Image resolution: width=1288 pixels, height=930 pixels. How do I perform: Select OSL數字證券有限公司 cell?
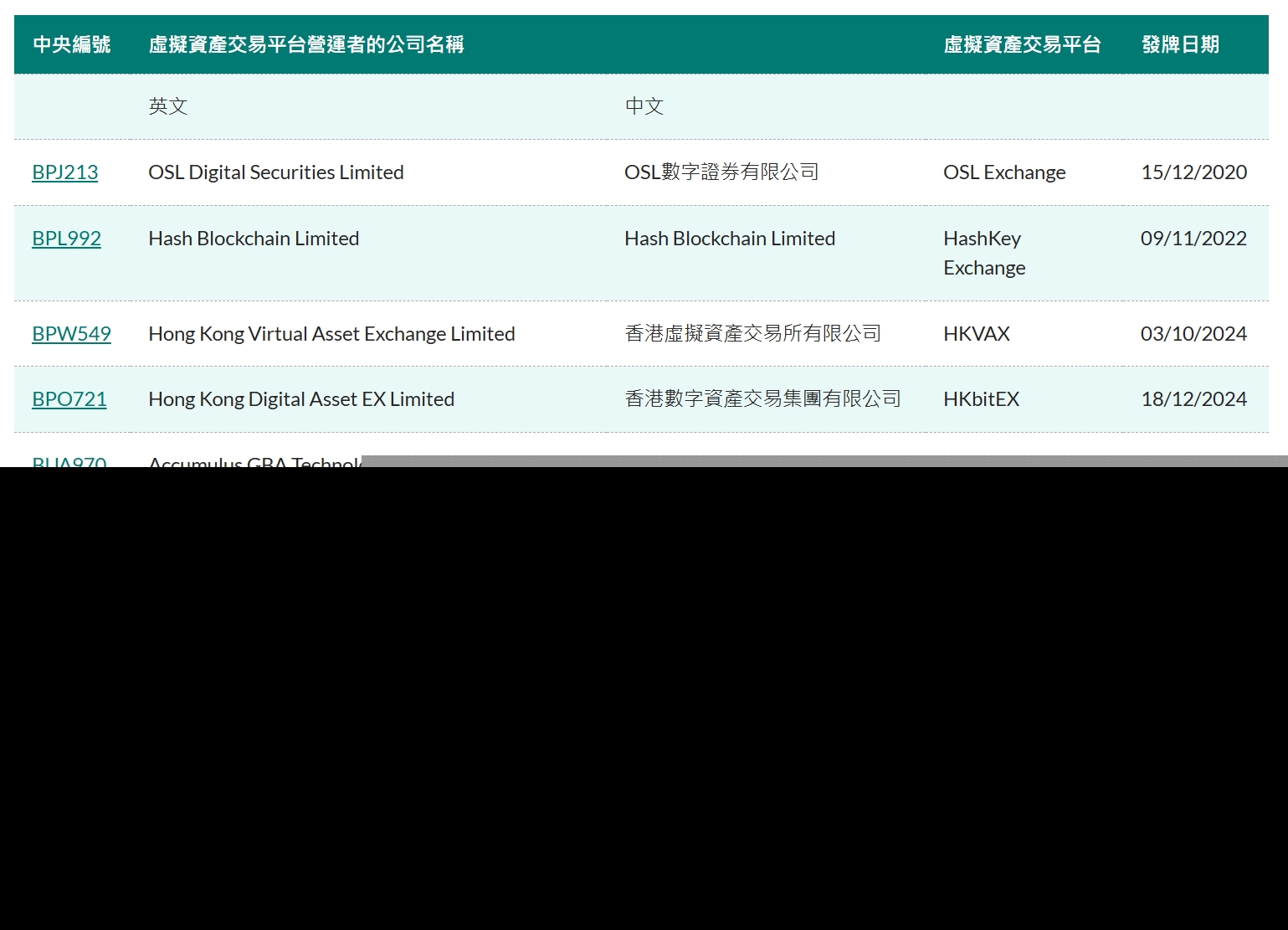click(x=721, y=172)
